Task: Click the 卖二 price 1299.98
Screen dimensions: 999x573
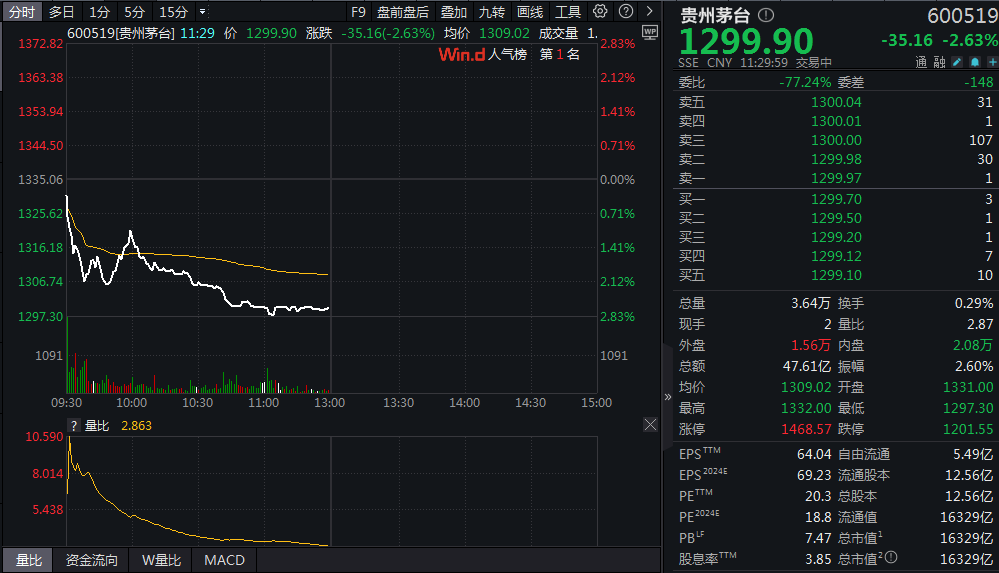Action: (x=836, y=159)
